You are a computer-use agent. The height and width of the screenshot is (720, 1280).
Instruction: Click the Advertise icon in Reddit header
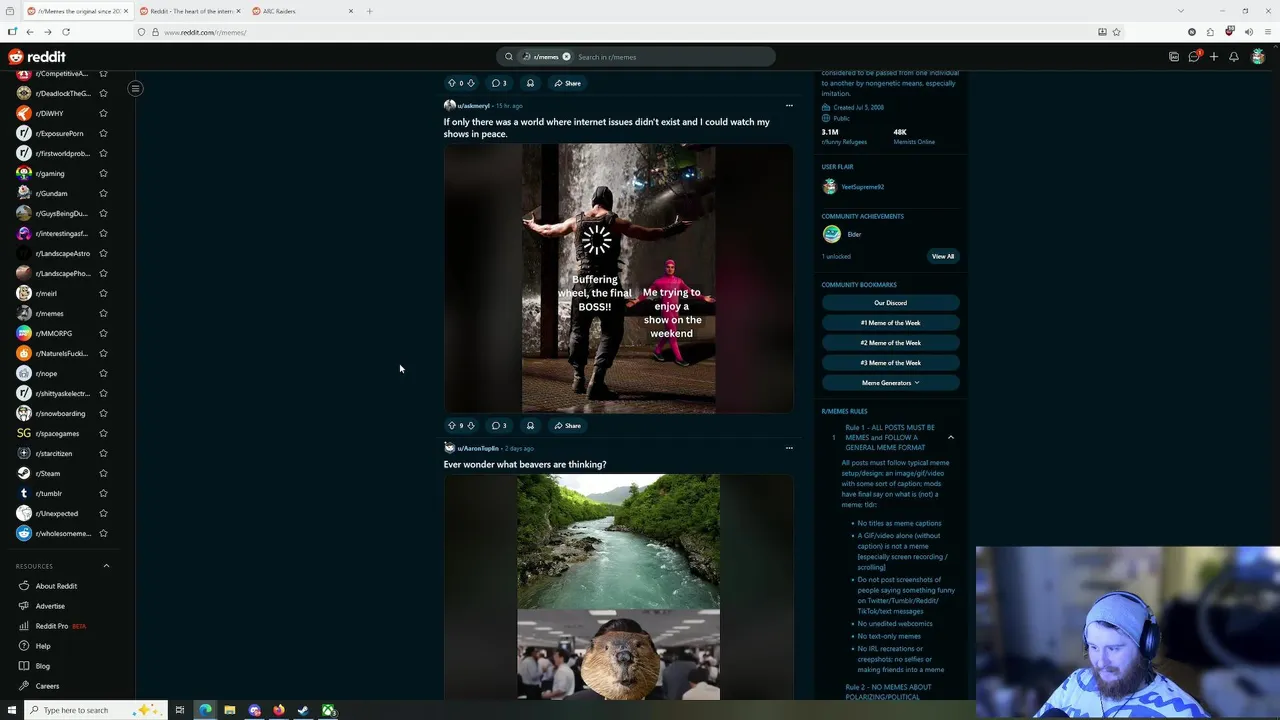tap(1174, 57)
